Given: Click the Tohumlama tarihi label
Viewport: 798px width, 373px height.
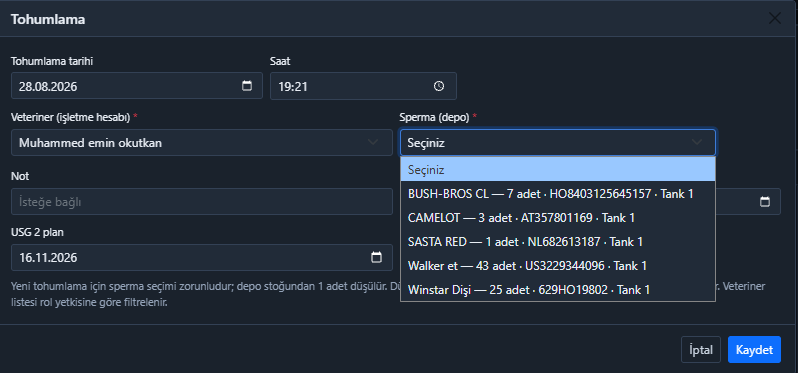Looking at the screenshot, I should click(52, 61).
